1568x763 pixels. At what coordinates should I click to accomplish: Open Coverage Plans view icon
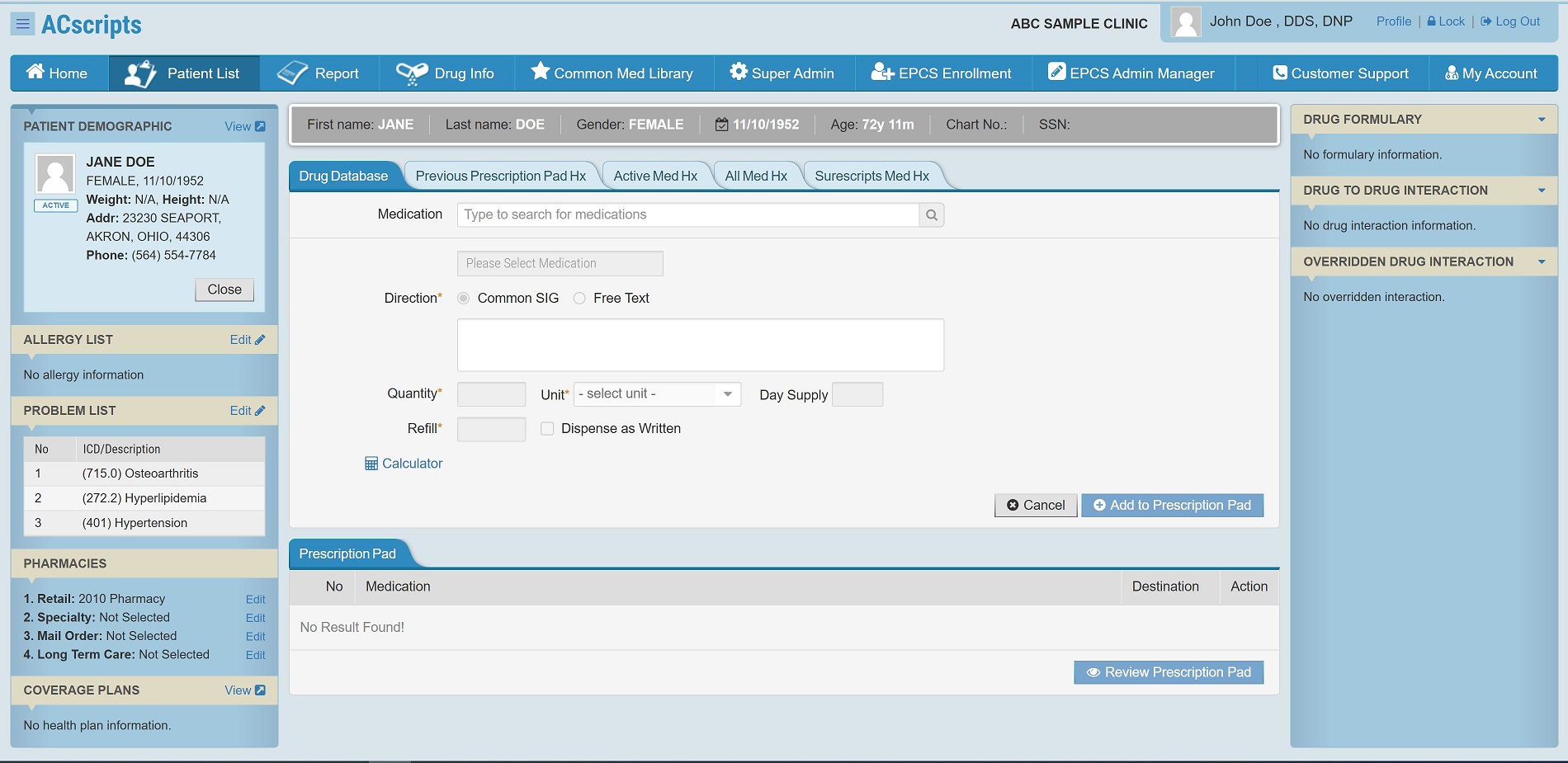(260, 690)
